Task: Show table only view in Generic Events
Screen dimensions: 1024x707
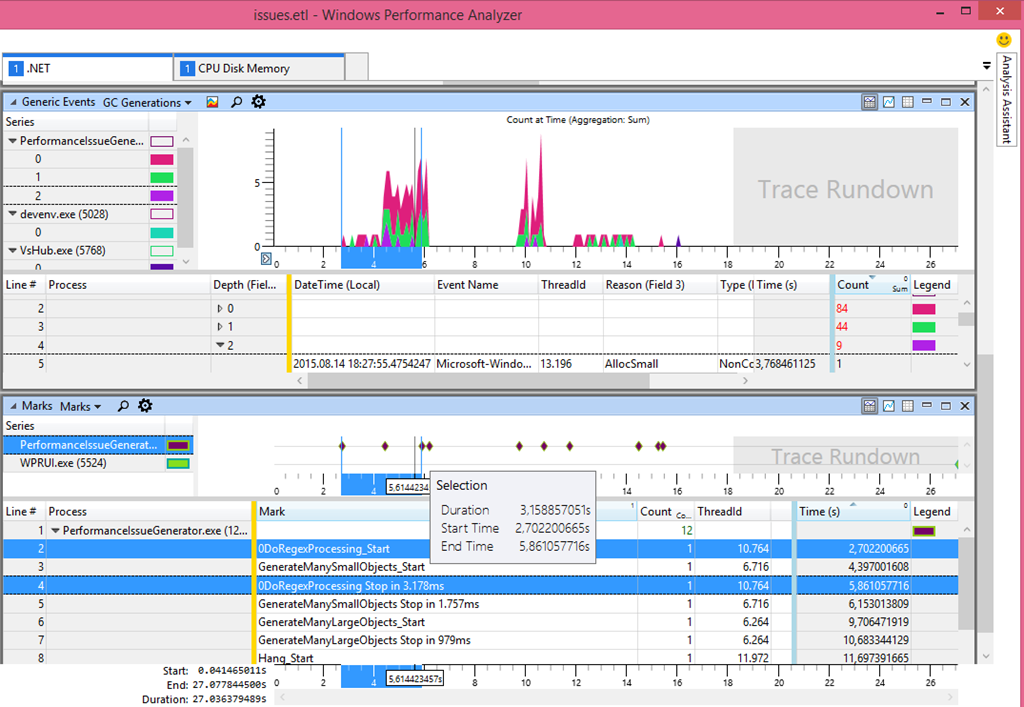Action: (x=908, y=102)
